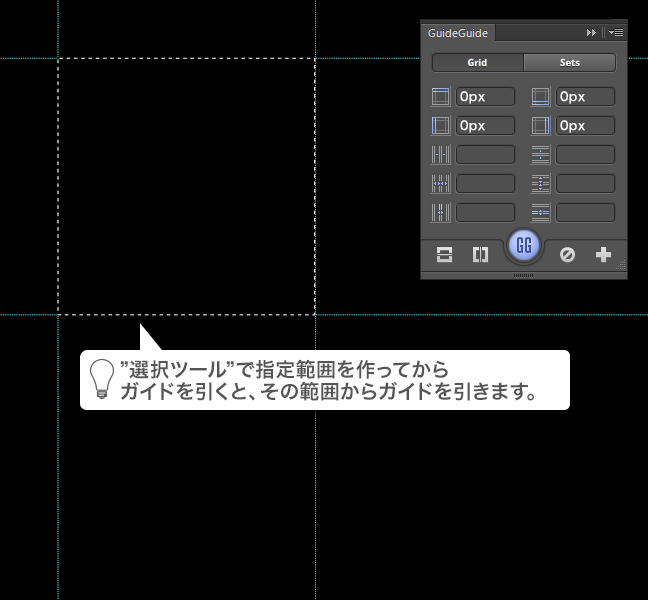Add vertical midpoint guide
Viewport: 648px width, 600px height.
coord(480,255)
